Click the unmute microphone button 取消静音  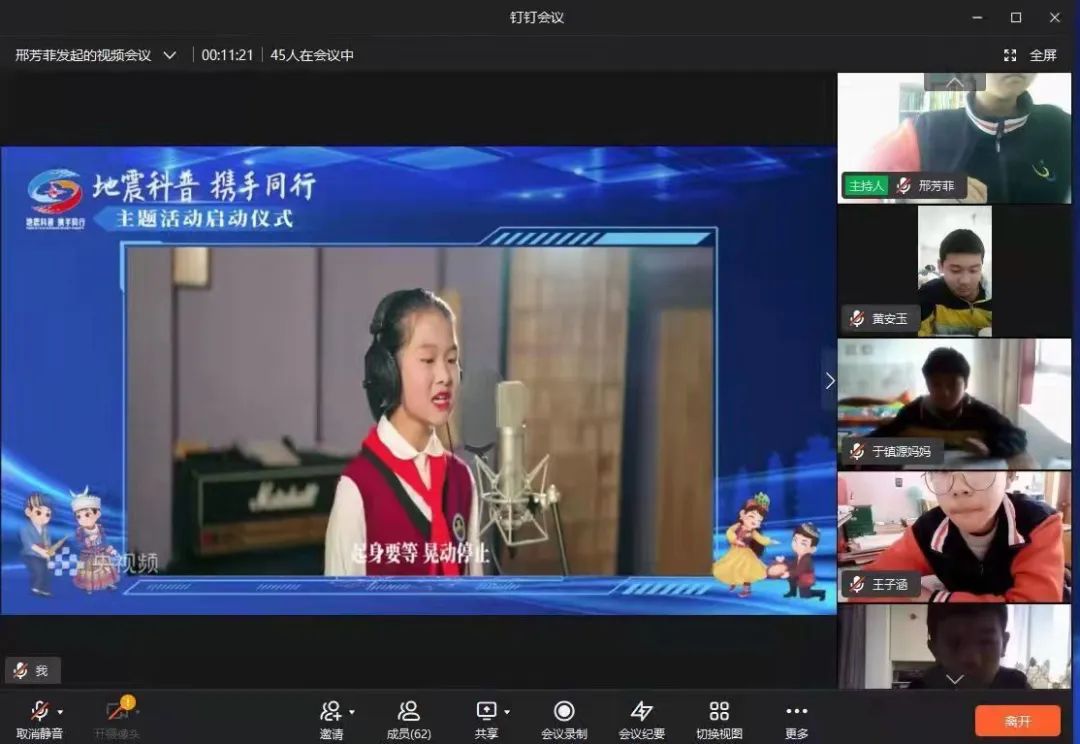(x=39, y=720)
